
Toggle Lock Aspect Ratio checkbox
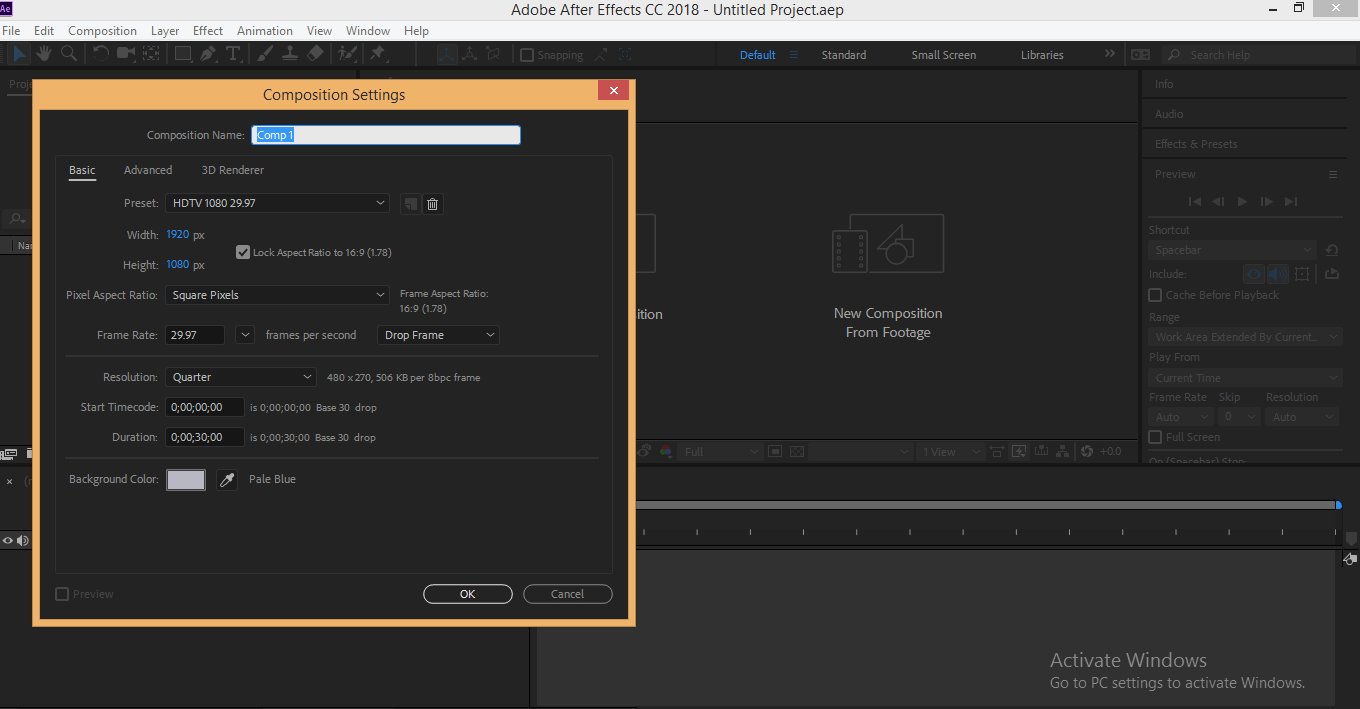243,252
